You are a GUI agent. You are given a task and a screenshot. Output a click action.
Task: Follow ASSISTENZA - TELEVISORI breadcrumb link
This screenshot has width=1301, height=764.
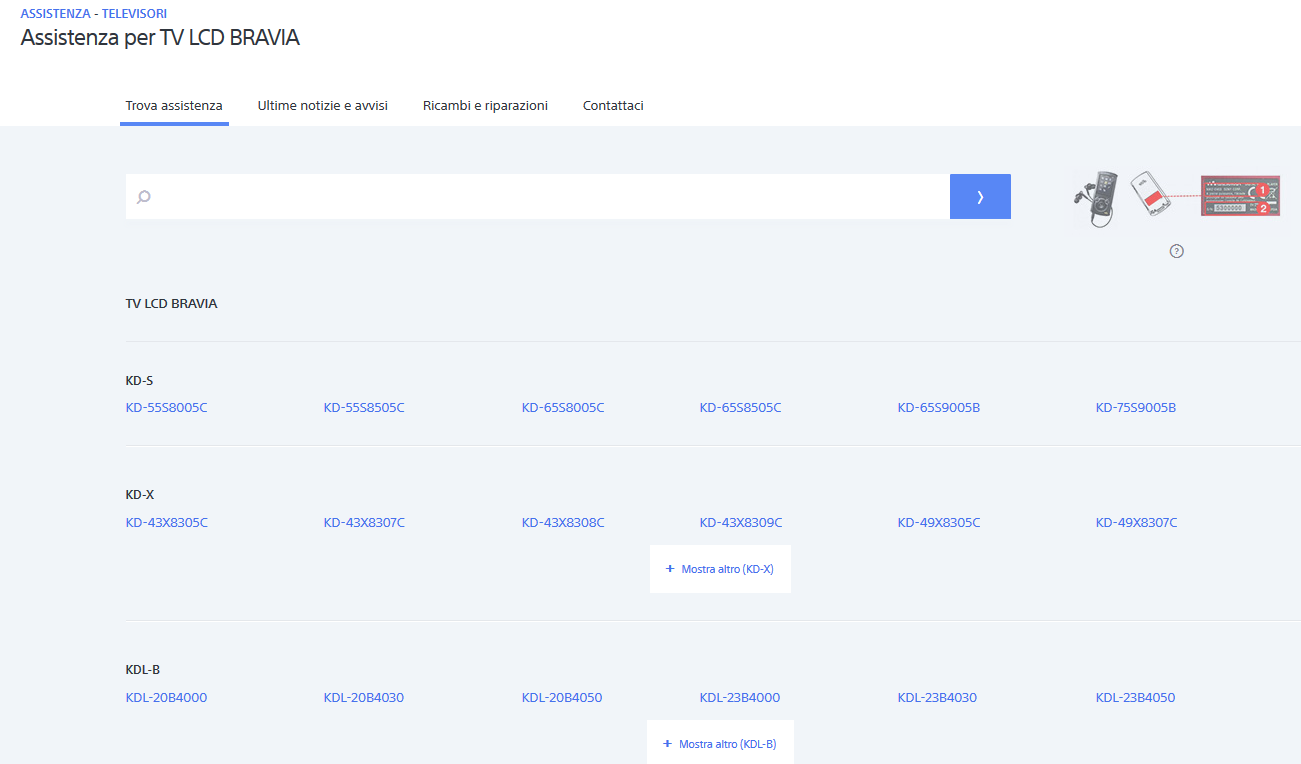click(94, 14)
